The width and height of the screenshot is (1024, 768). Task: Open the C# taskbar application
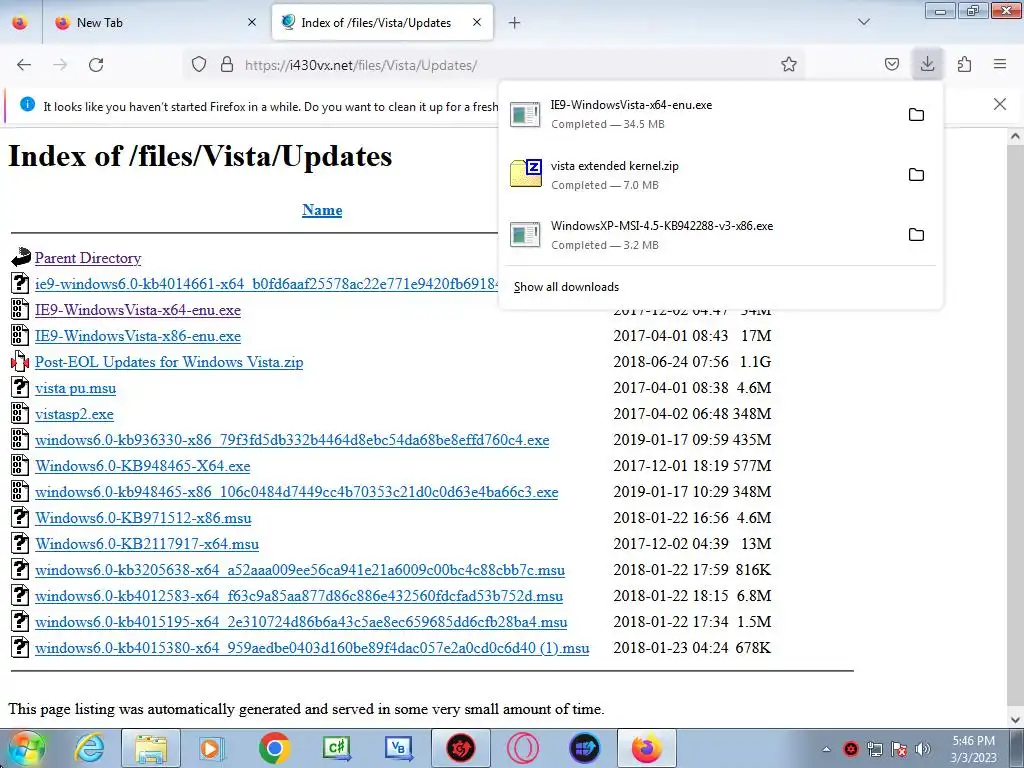336,748
